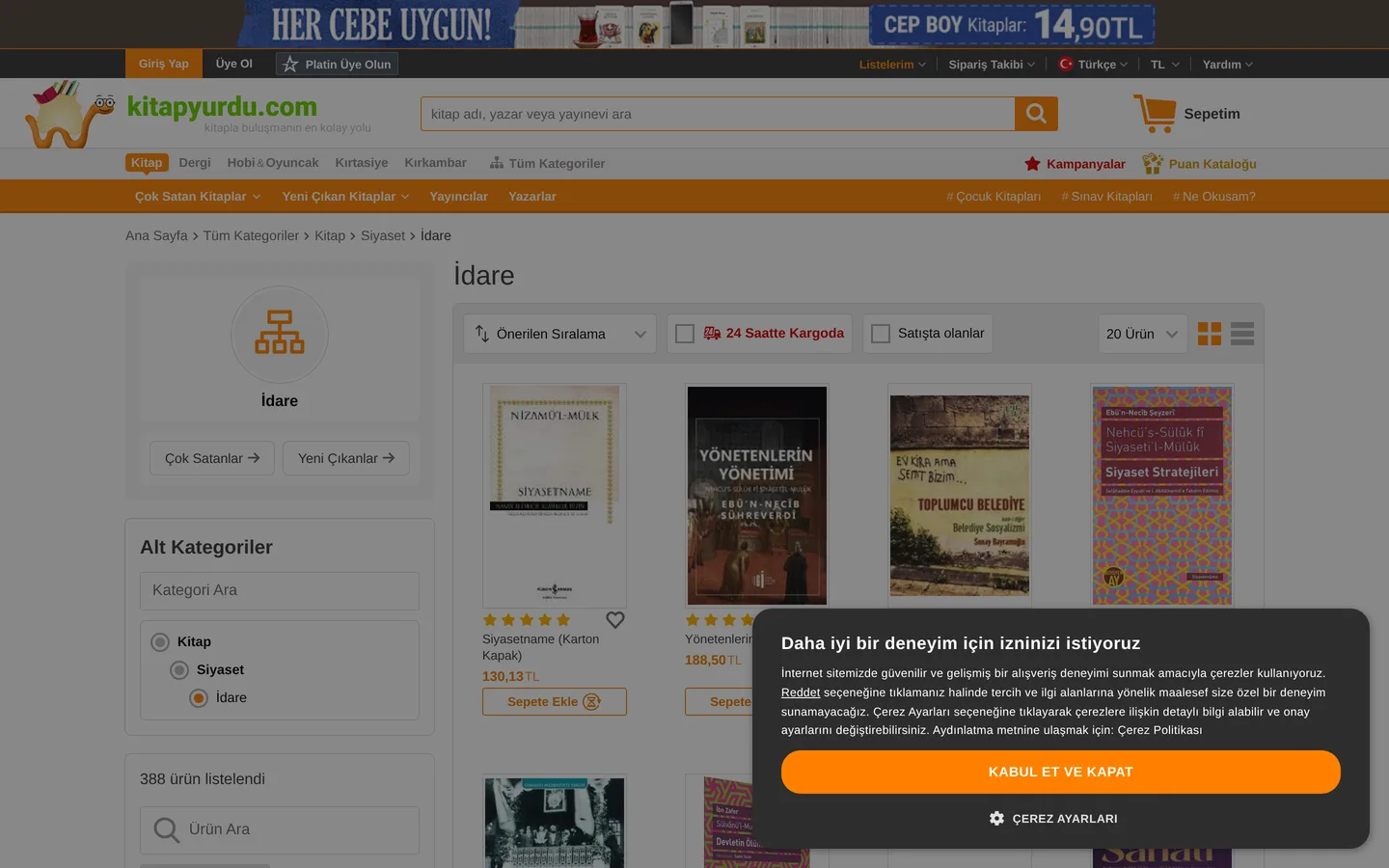The height and width of the screenshot is (868, 1389).
Task: Select the Kitap category tab
Action: [147, 163]
